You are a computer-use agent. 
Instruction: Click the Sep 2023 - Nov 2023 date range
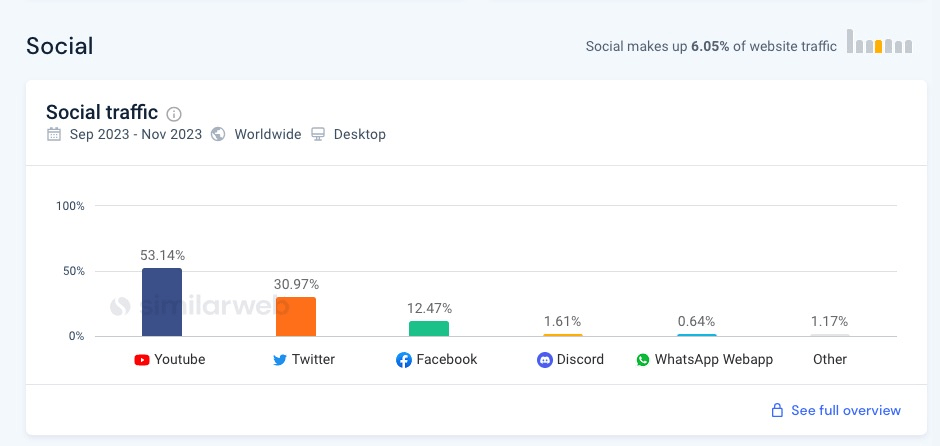click(x=136, y=134)
